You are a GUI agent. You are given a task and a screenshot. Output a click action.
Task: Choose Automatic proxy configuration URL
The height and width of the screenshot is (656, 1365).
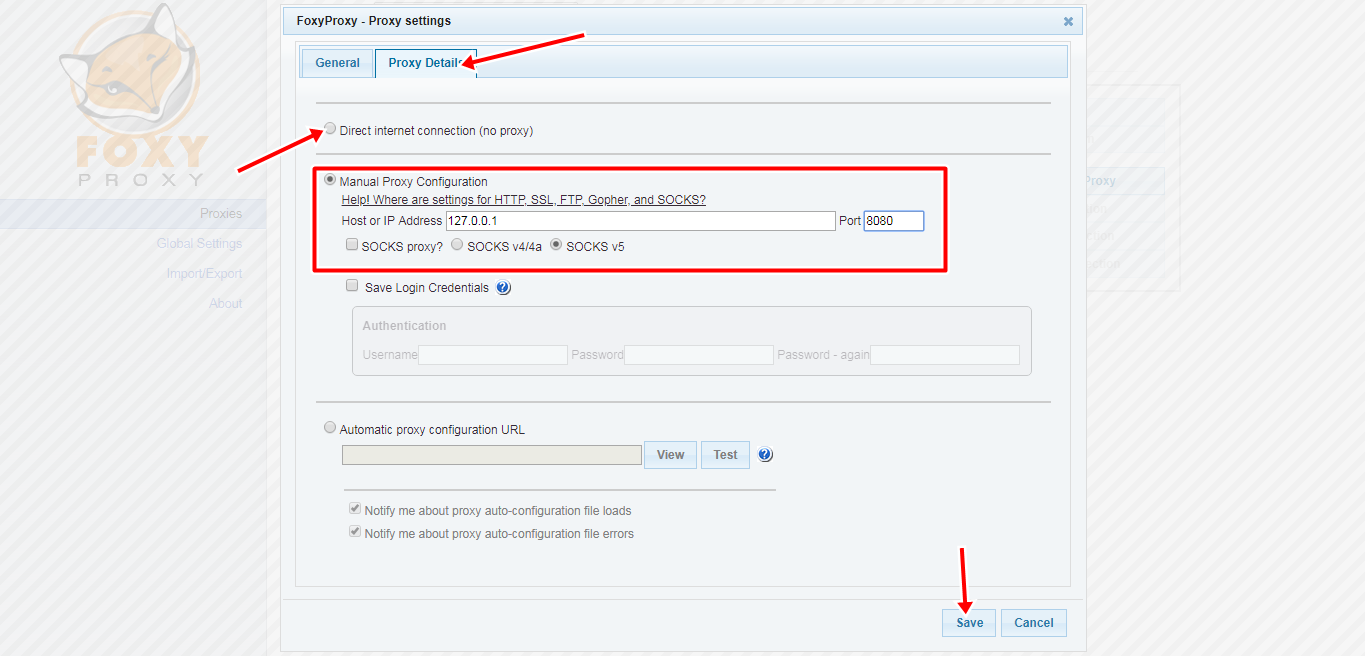(330, 427)
